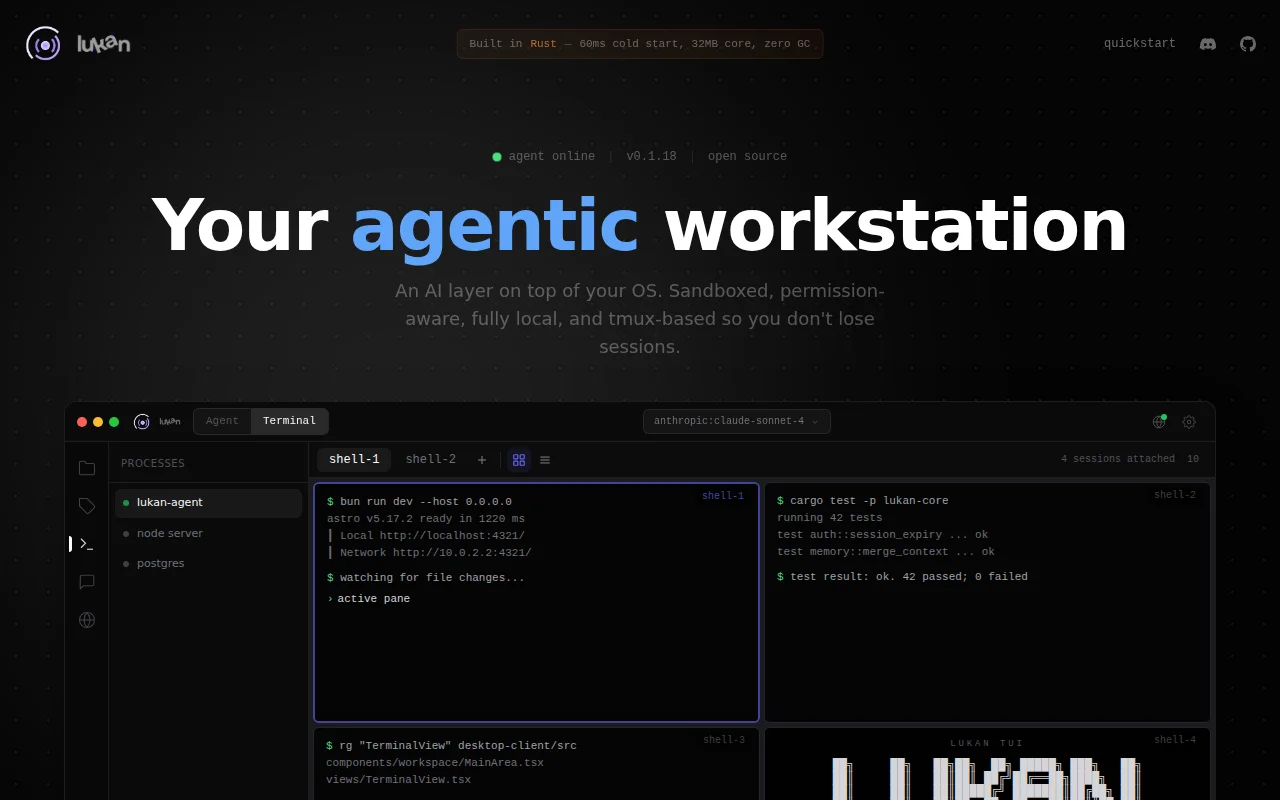Click the rg "TerminalView" command line
This screenshot has height=800, width=1280.
(451, 746)
